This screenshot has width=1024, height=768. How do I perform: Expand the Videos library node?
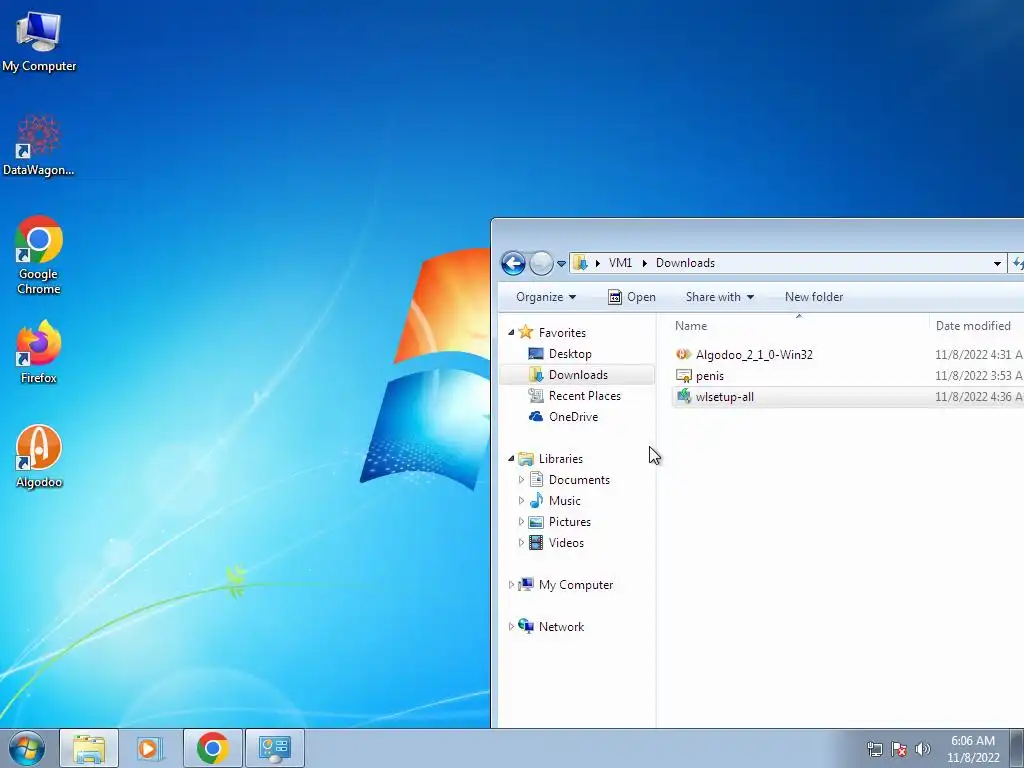[520, 543]
